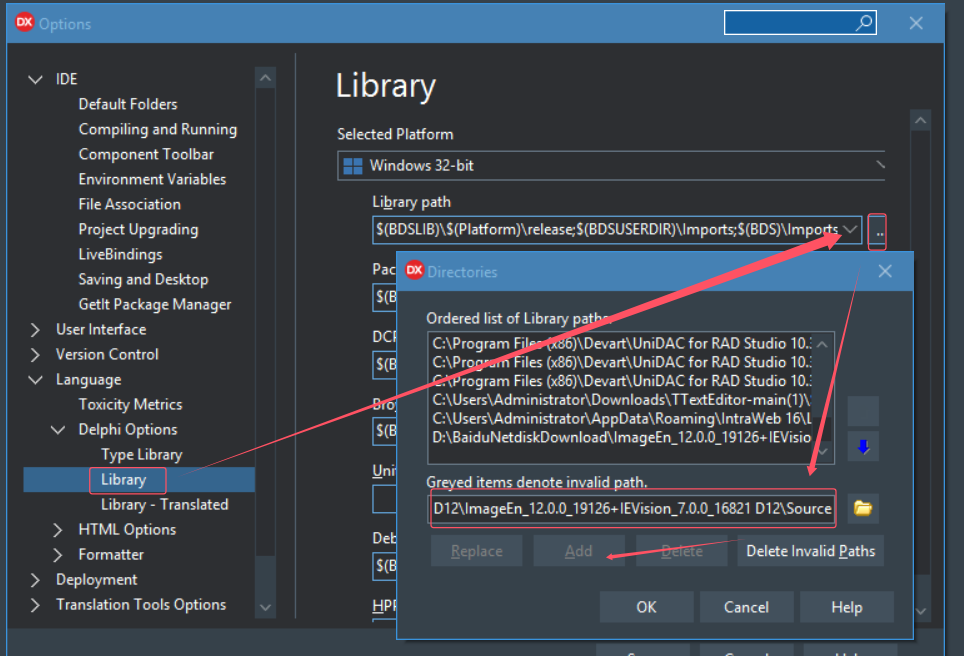Confirm with OK in Directories dialog
The height and width of the screenshot is (656, 964).
click(646, 607)
